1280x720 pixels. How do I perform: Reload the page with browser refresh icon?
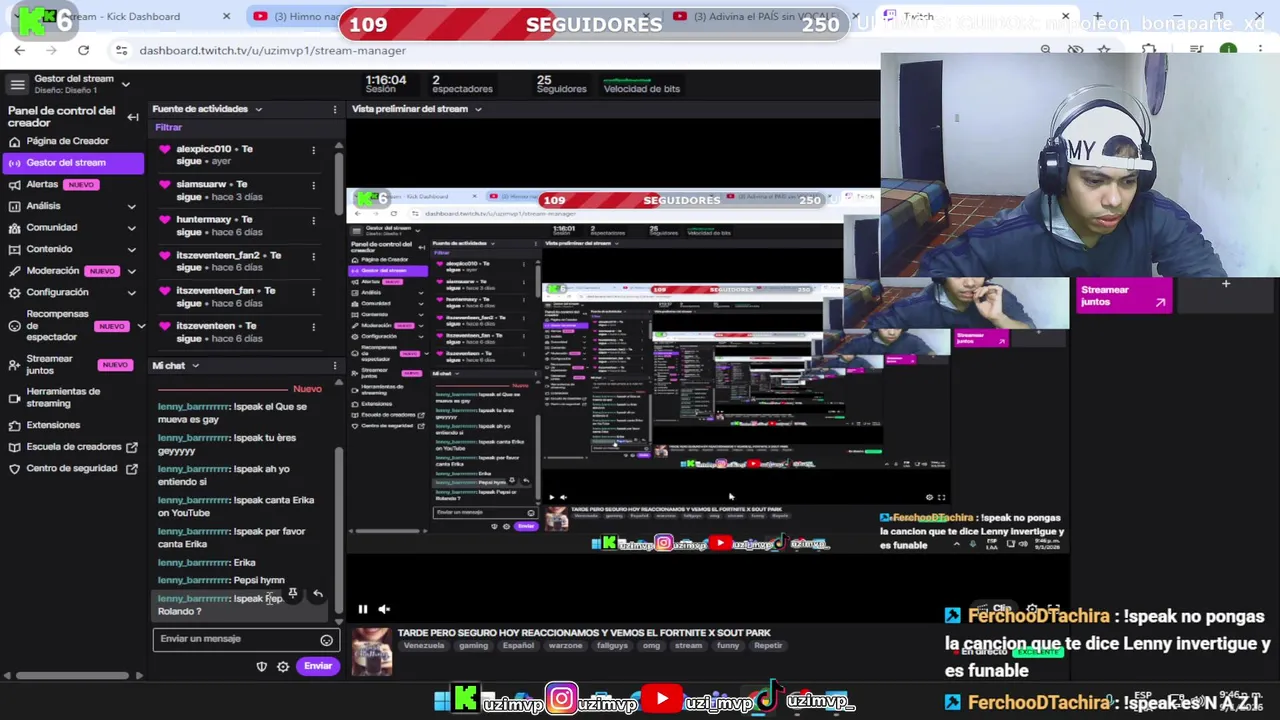tap(83, 50)
